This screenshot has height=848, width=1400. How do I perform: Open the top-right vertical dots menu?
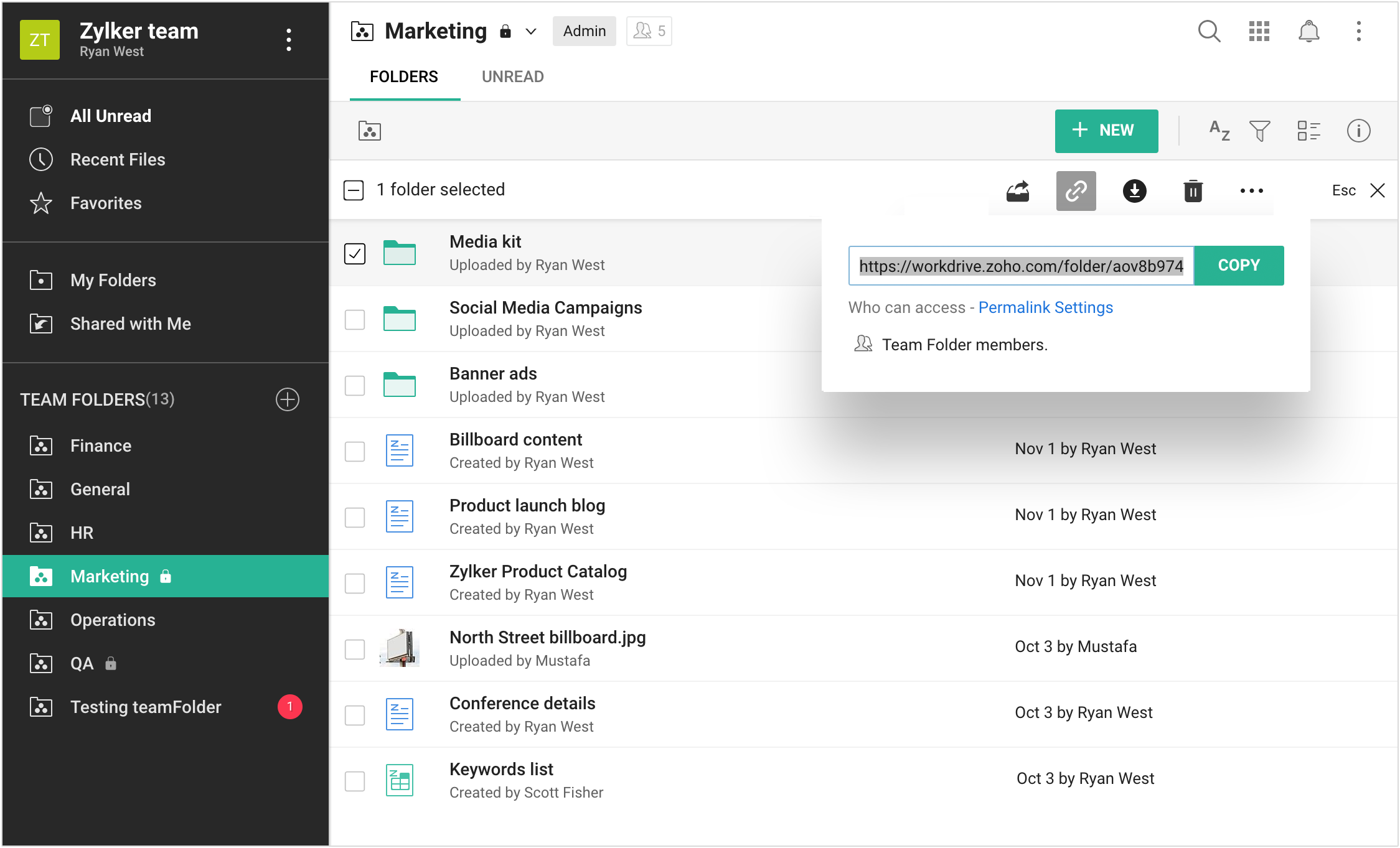tap(1358, 31)
